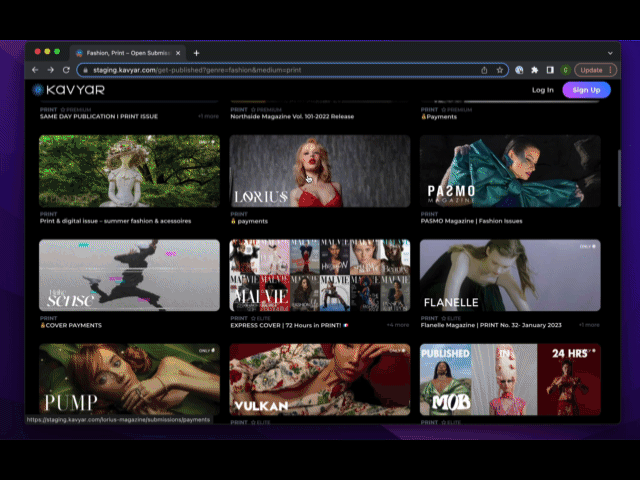
Task: Reload the page with refresh icon
Action: pos(66,70)
